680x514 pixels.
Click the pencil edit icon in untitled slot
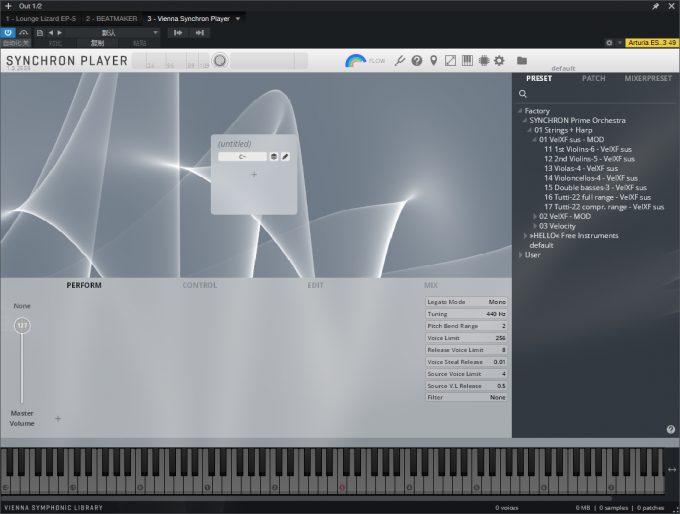click(x=285, y=157)
